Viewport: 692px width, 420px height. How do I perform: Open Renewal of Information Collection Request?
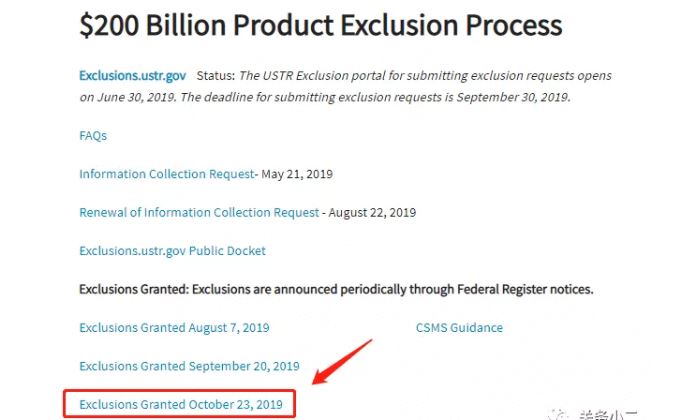(199, 212)
